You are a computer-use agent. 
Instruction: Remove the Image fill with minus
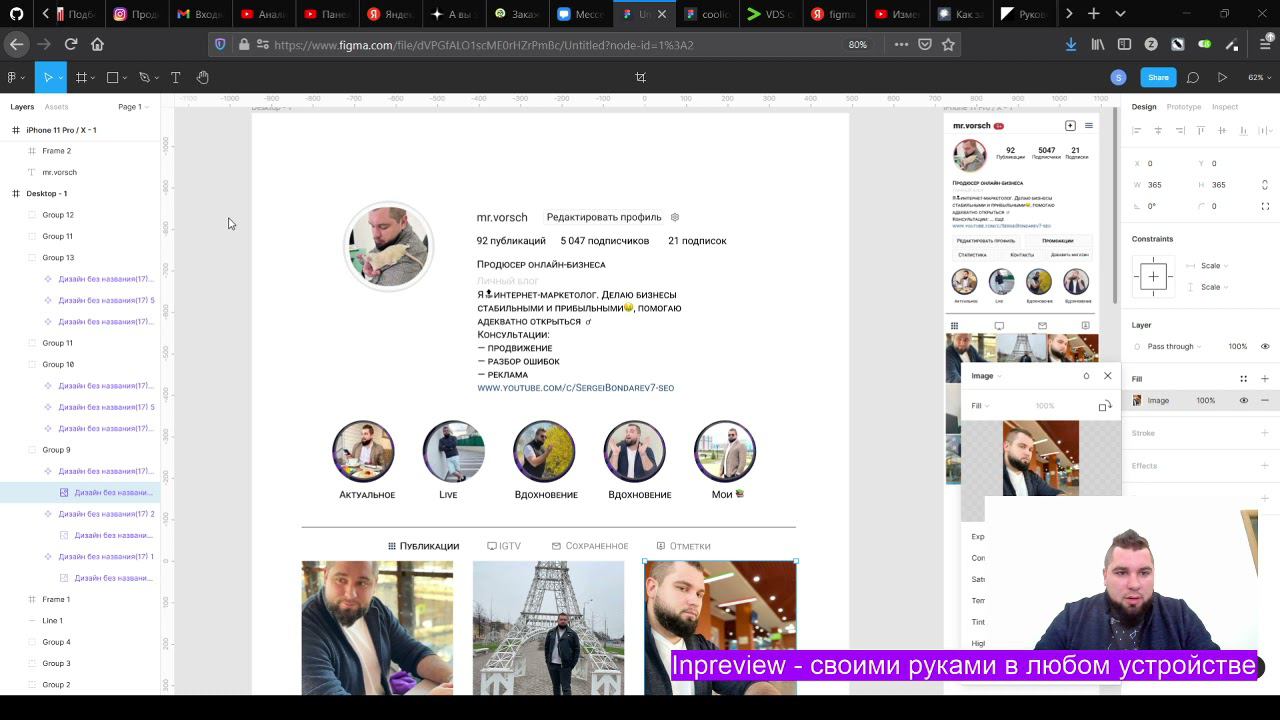tap(1265, 400)
